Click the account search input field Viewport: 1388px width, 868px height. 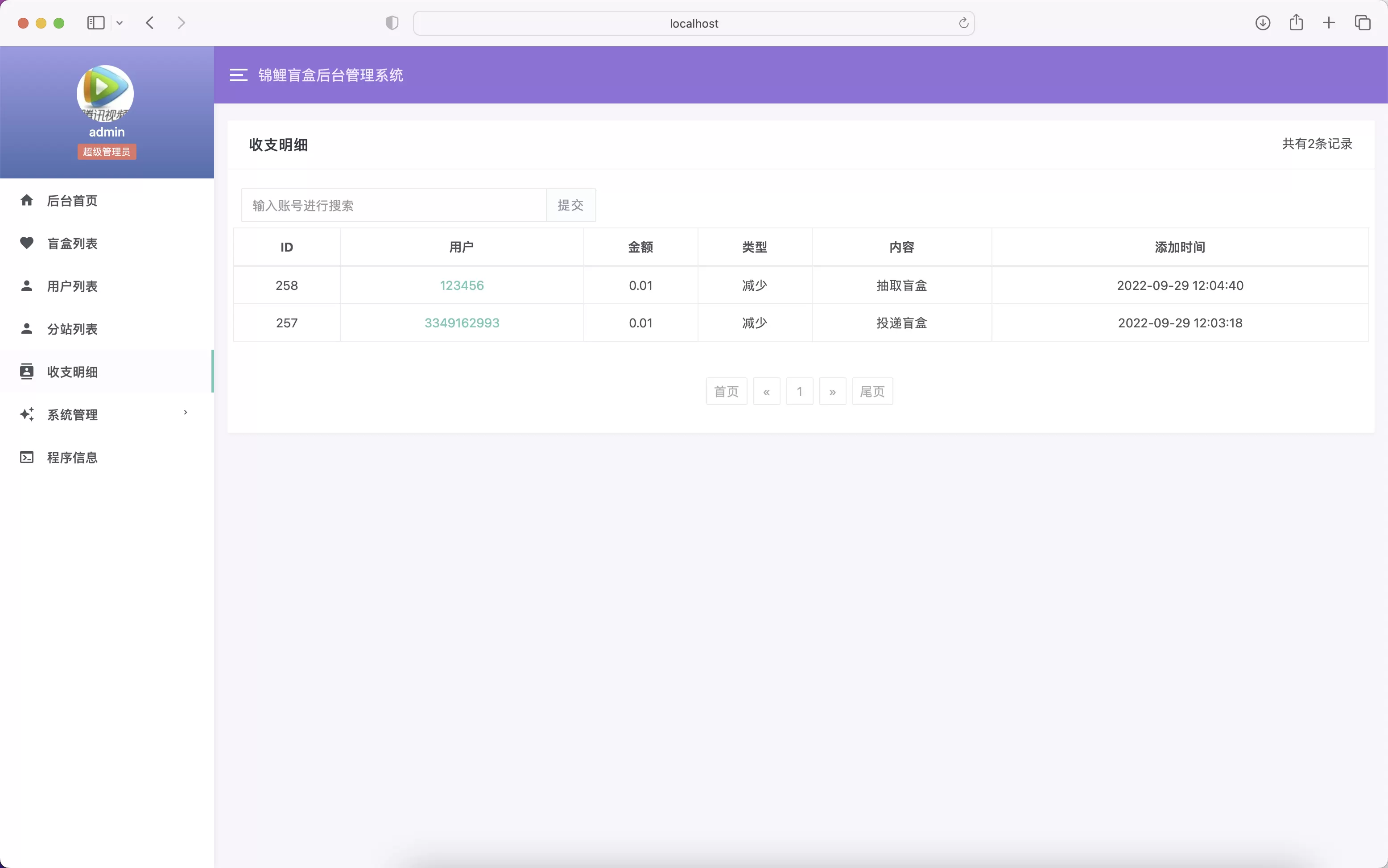(393, 205)
